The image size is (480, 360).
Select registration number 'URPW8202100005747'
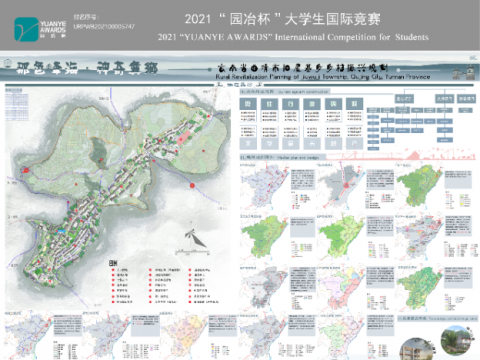[x=104, y=27]
